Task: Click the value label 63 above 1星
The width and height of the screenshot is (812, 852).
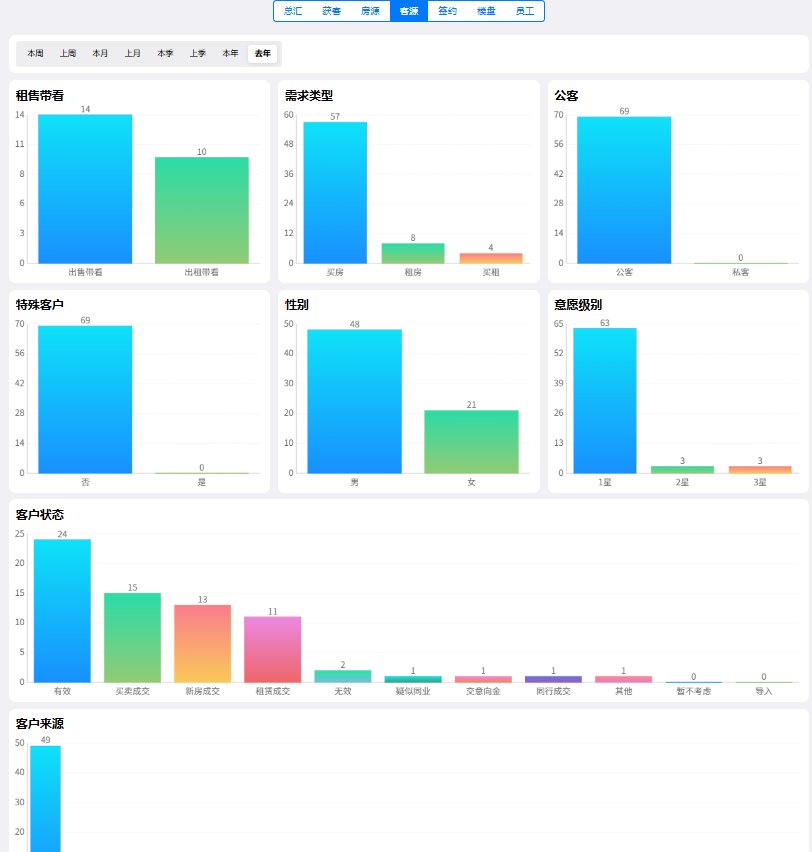Action: 605,323
